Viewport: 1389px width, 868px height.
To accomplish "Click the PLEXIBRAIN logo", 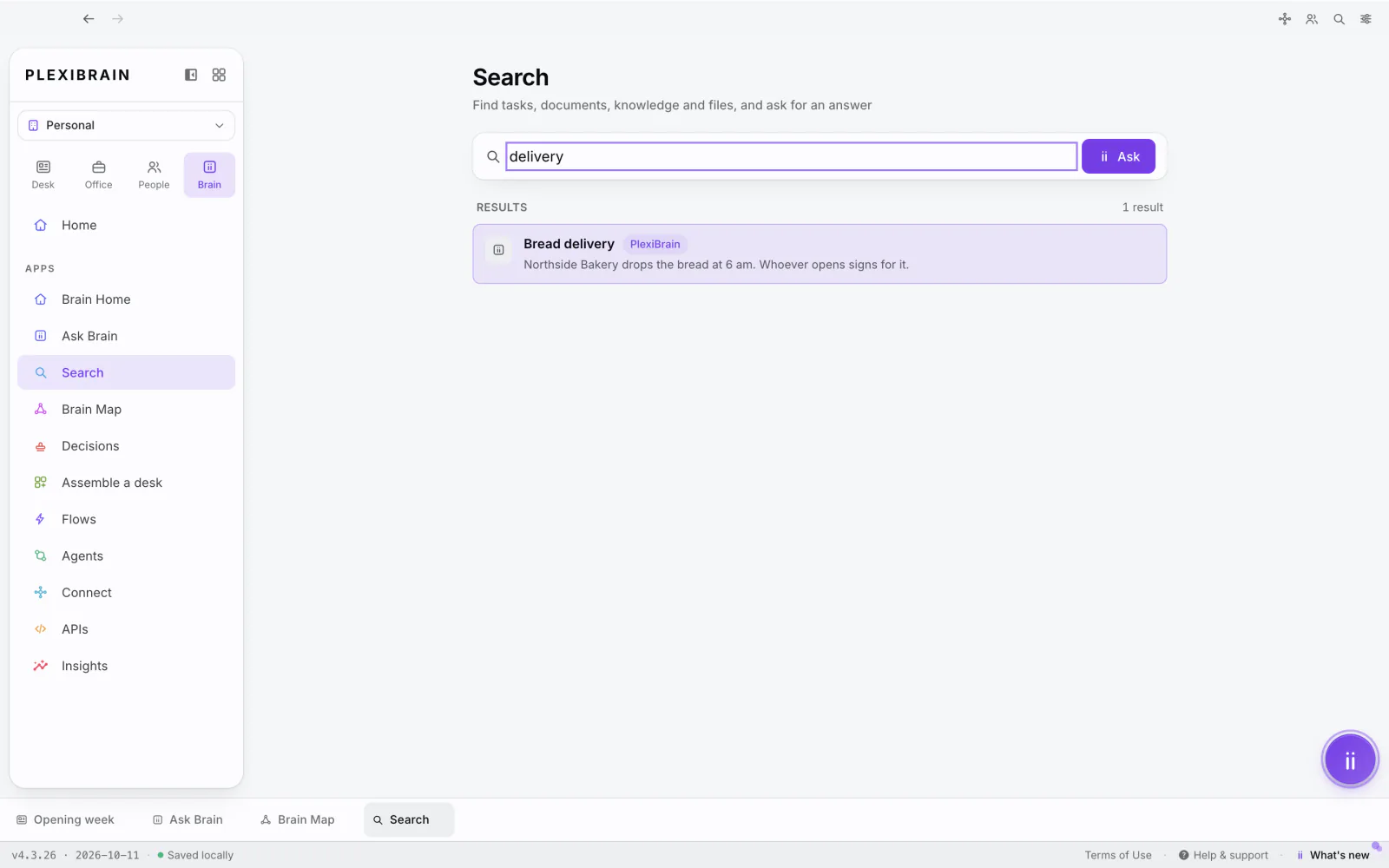I will tap(77, 75).
